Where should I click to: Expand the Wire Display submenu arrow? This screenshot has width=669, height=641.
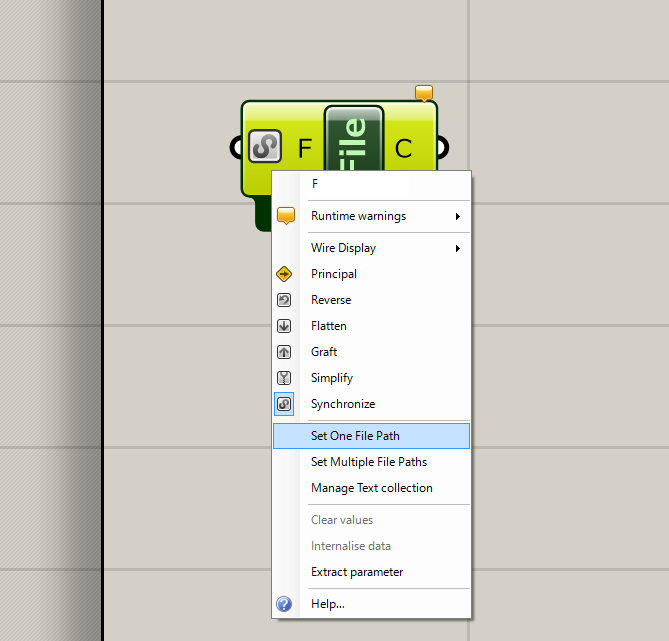(x=458, y=248)
